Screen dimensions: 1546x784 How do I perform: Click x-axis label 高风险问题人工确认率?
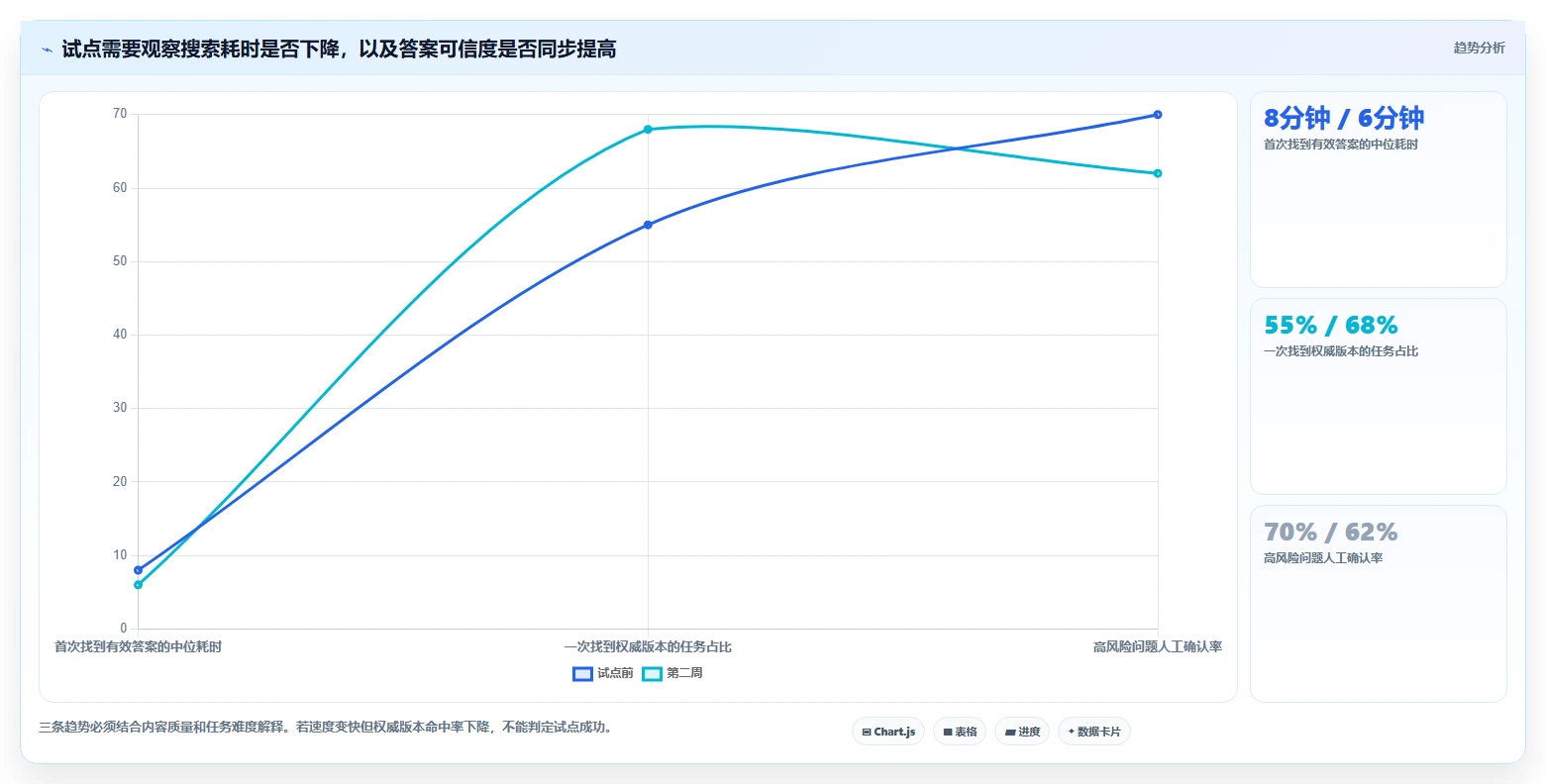(1158, 646)
